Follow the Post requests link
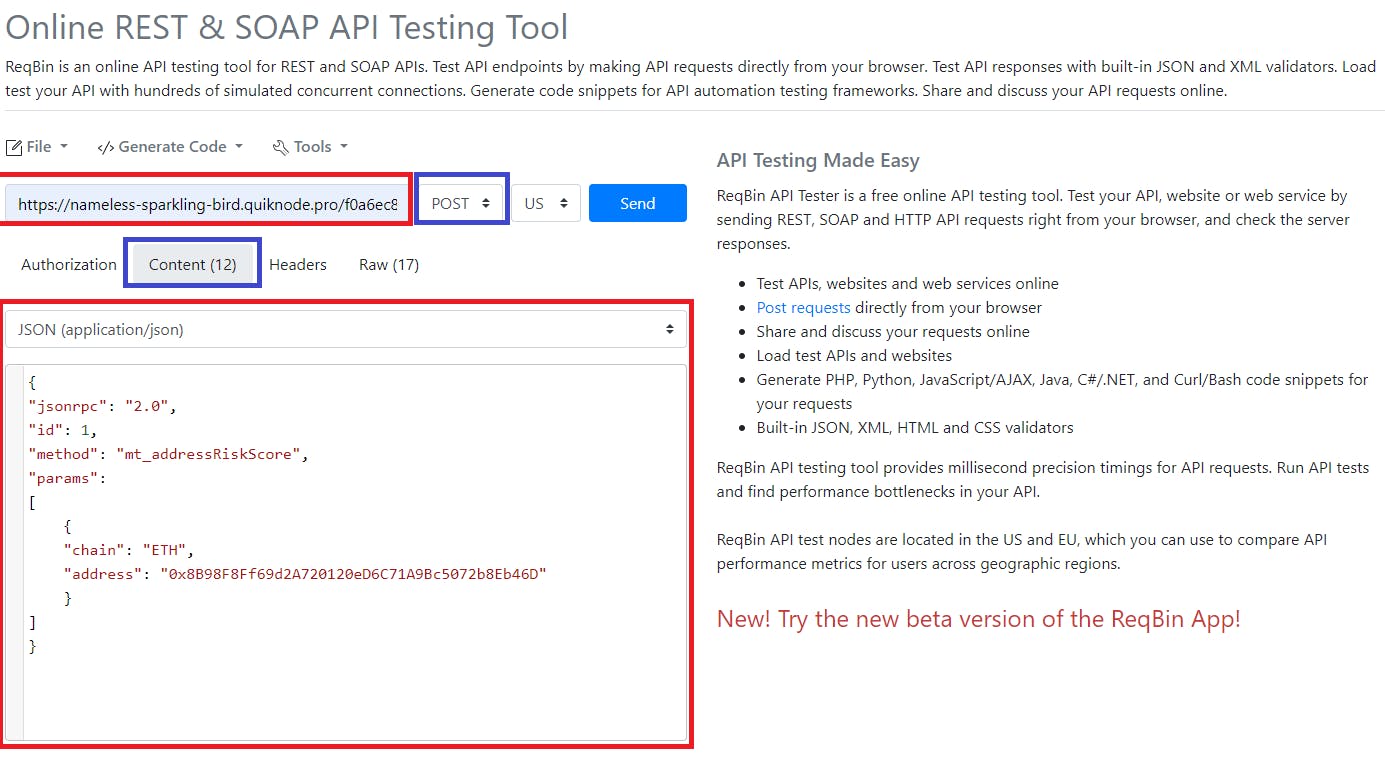Screen dimensions: 1385x761 [x=804, y=308]
